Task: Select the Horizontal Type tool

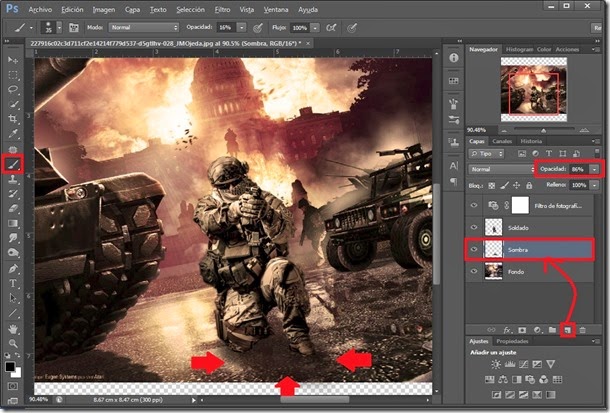Action: pos(13,283)
